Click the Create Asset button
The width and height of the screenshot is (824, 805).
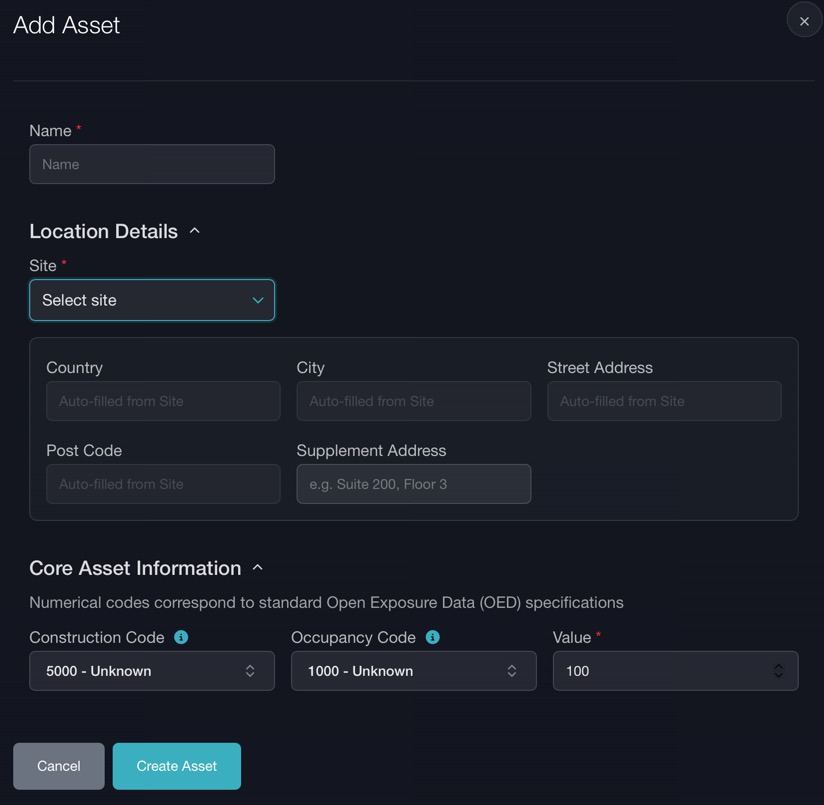[177, 766]
